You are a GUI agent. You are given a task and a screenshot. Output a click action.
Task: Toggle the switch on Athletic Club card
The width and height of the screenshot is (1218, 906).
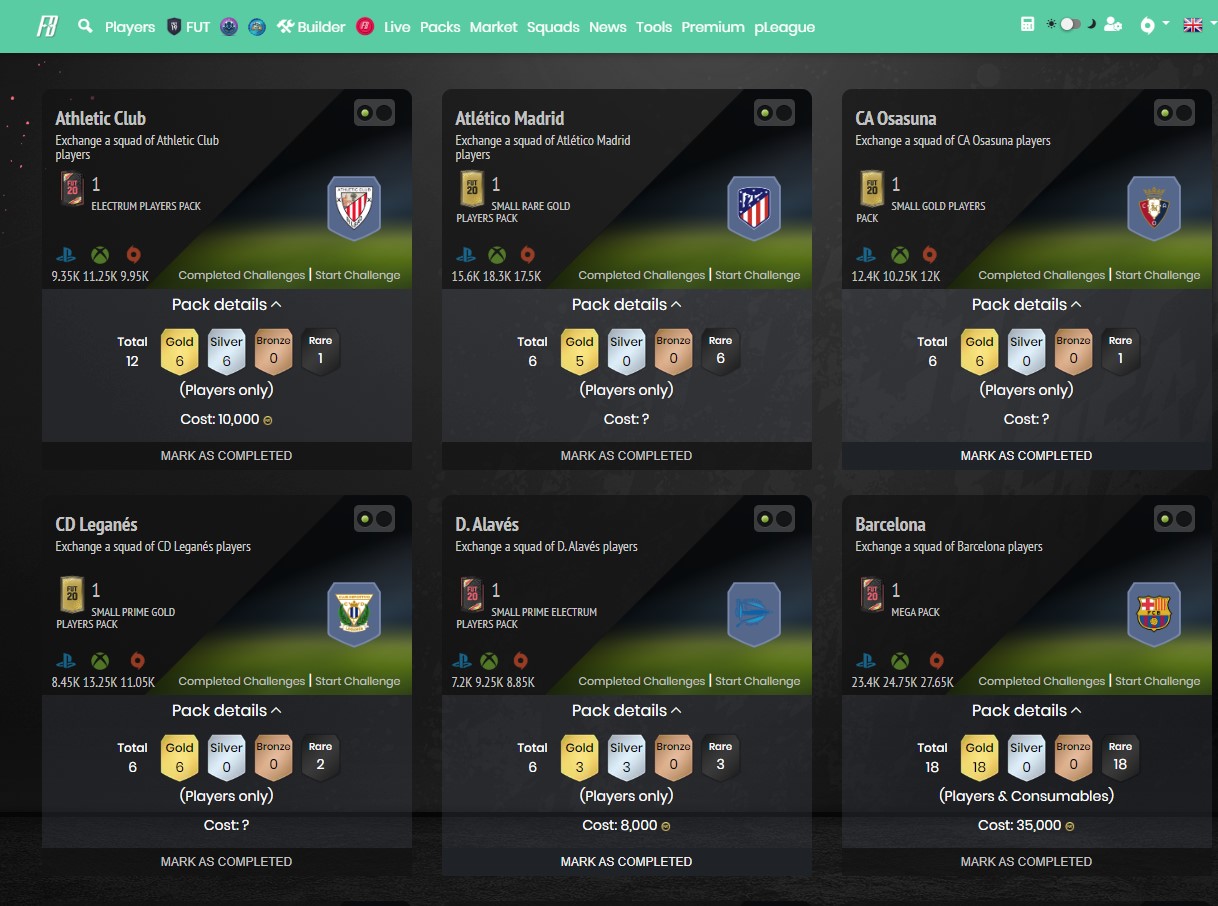tap(374, 113)
